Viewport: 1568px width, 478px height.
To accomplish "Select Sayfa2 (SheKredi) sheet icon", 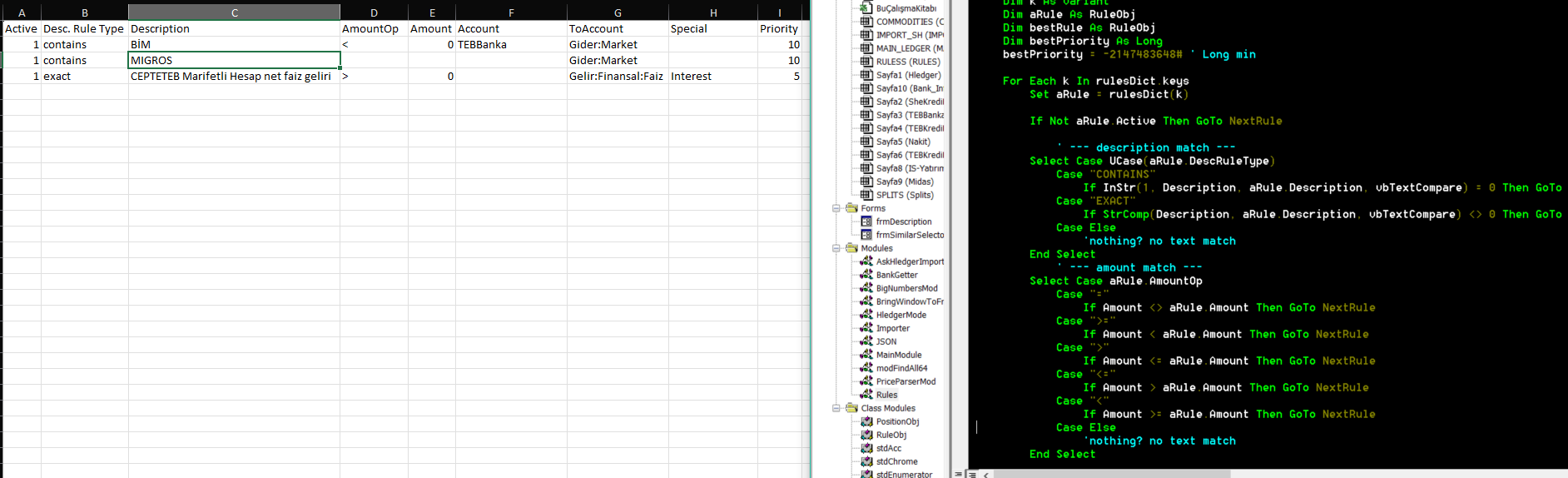I will [x=866, y=102].
